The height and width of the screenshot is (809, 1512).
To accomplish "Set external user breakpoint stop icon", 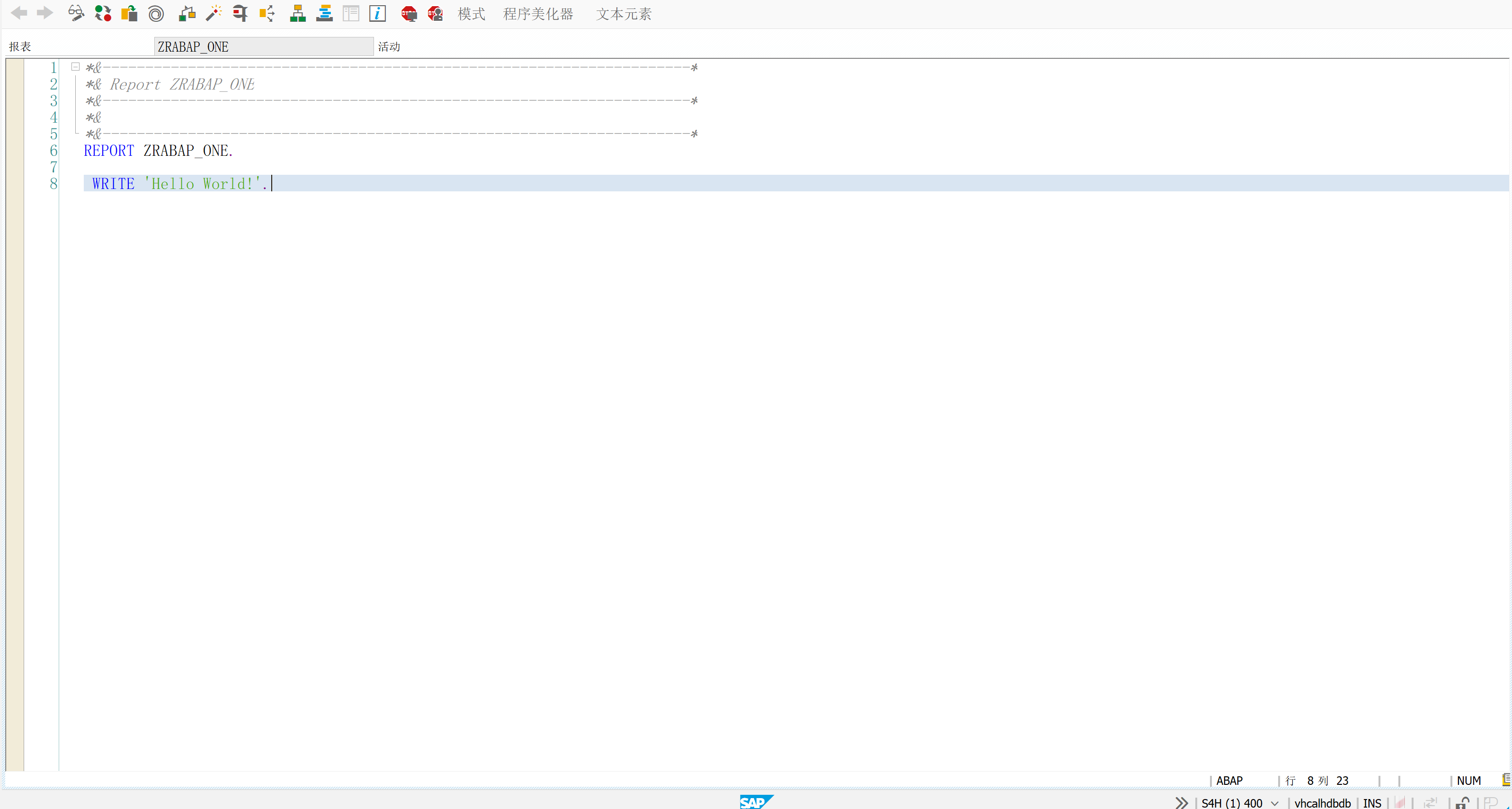I will tap(436, 14).
